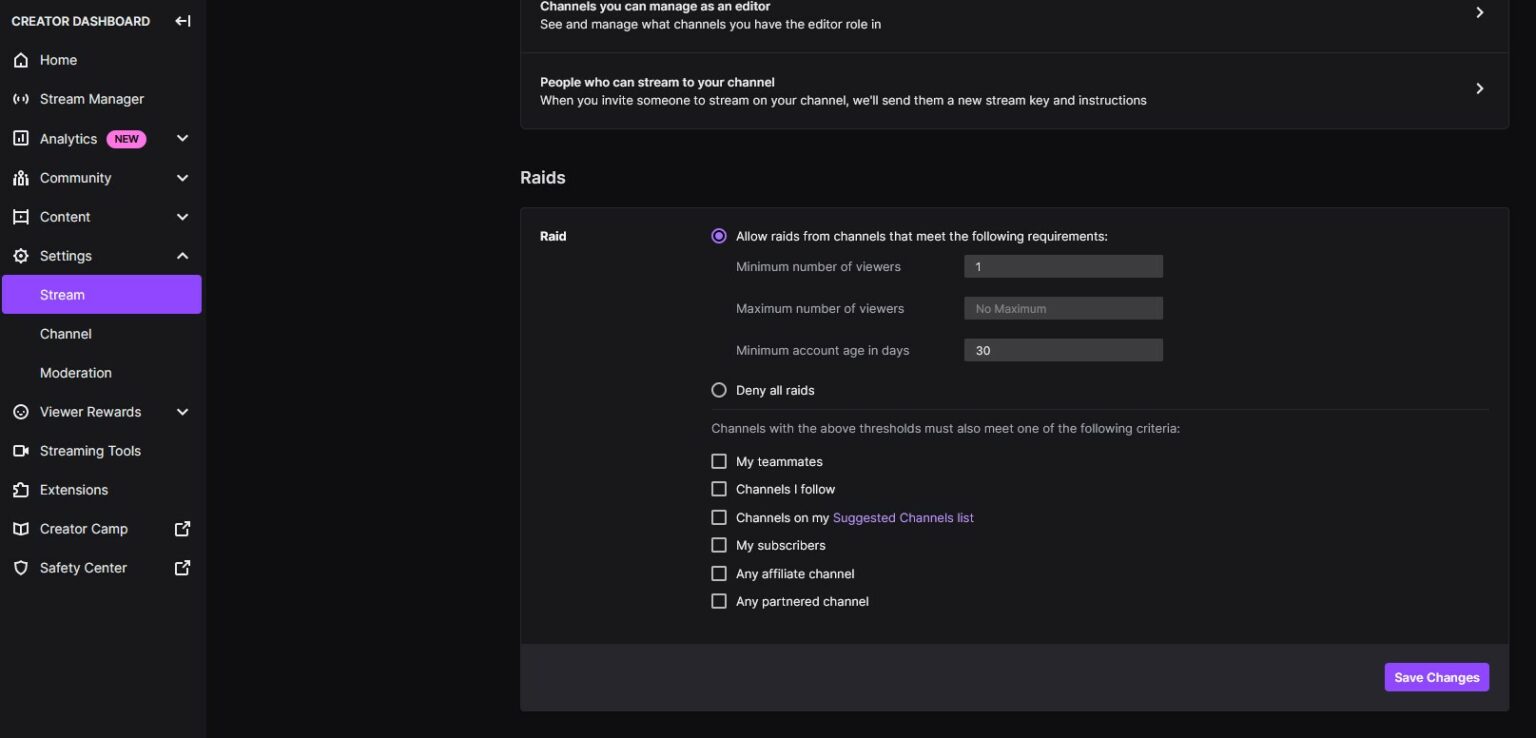Image resolution: width=1536 pixels, height=738 pixels.
Task: Click the Safety Center shield icon
Action: click(21, 567)
